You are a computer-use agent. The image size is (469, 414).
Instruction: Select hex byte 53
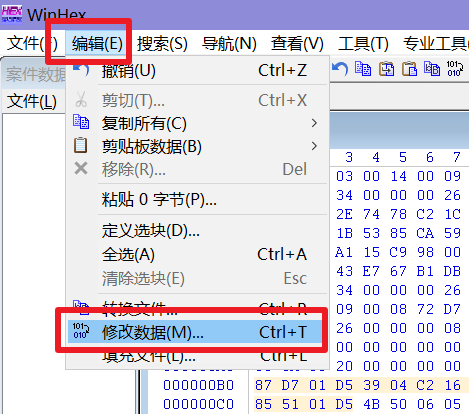point(371,233)
